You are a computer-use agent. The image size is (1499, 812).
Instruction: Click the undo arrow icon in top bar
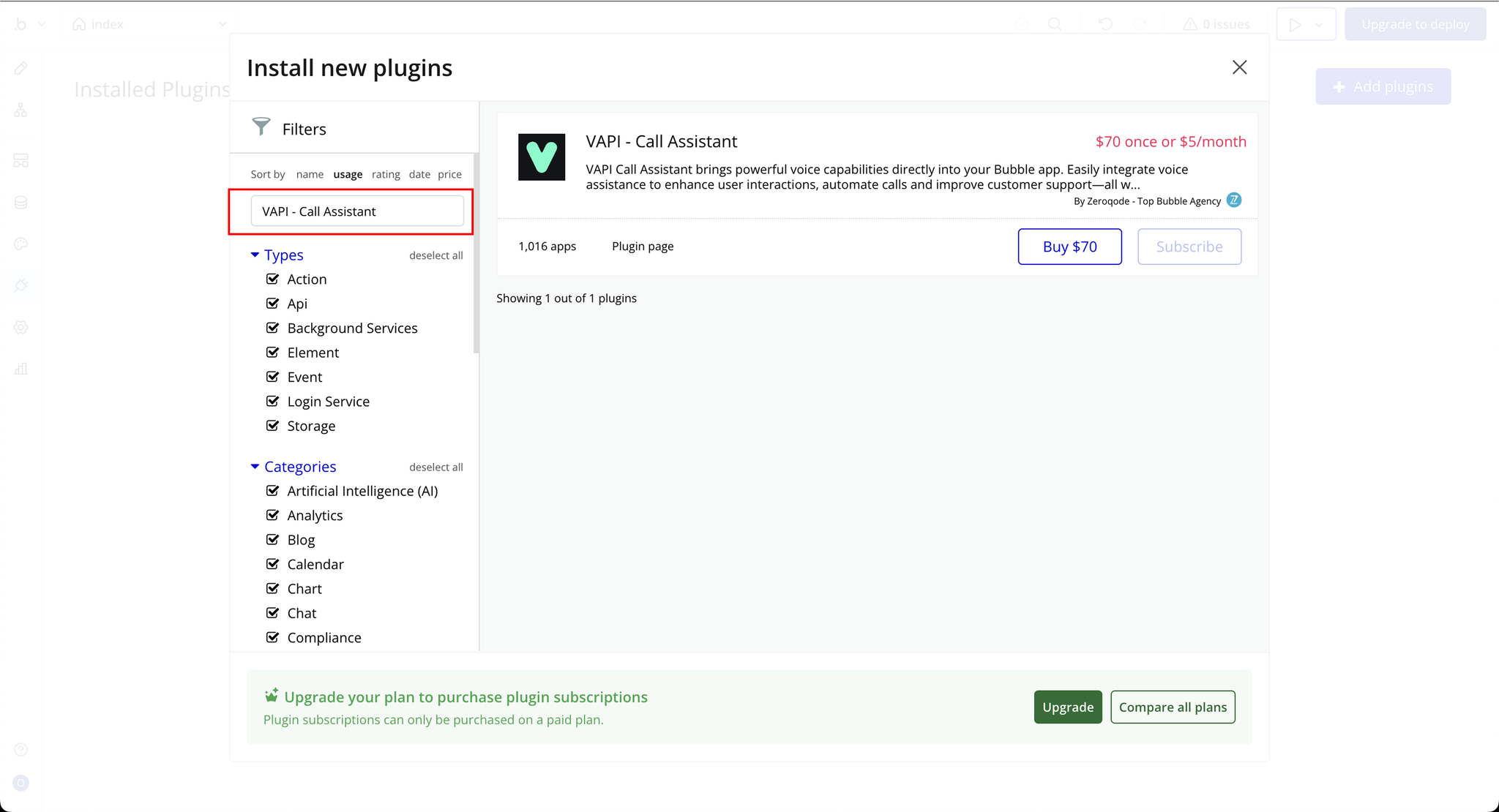pos(1105,24)
